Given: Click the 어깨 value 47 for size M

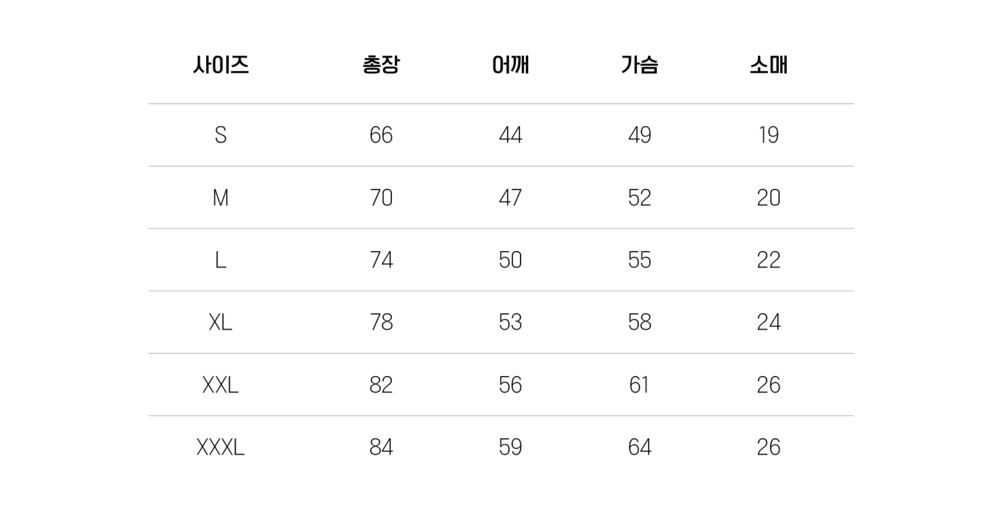Looking at the screenshot, I should tap(510, 198).
